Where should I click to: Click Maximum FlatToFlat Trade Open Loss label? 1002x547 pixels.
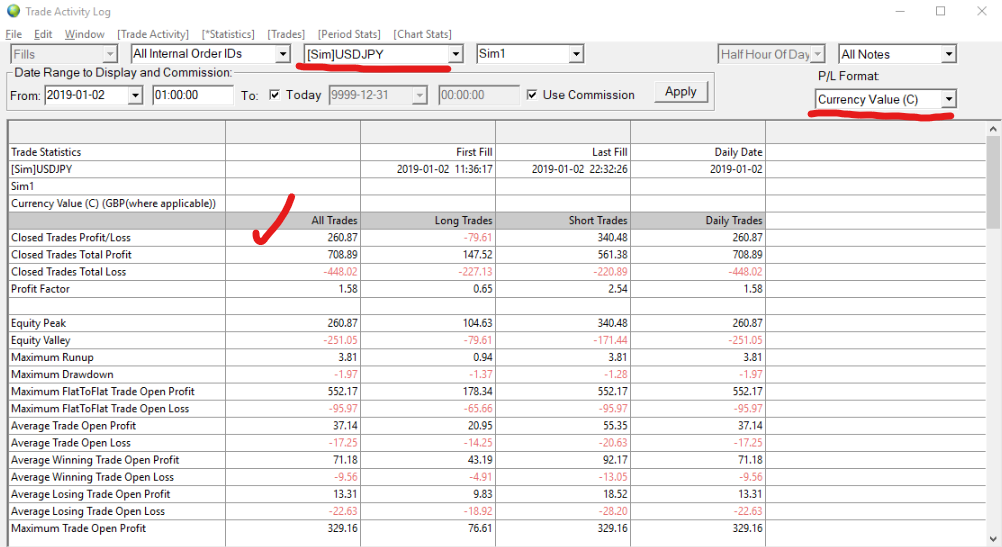(x=100, y=409)
